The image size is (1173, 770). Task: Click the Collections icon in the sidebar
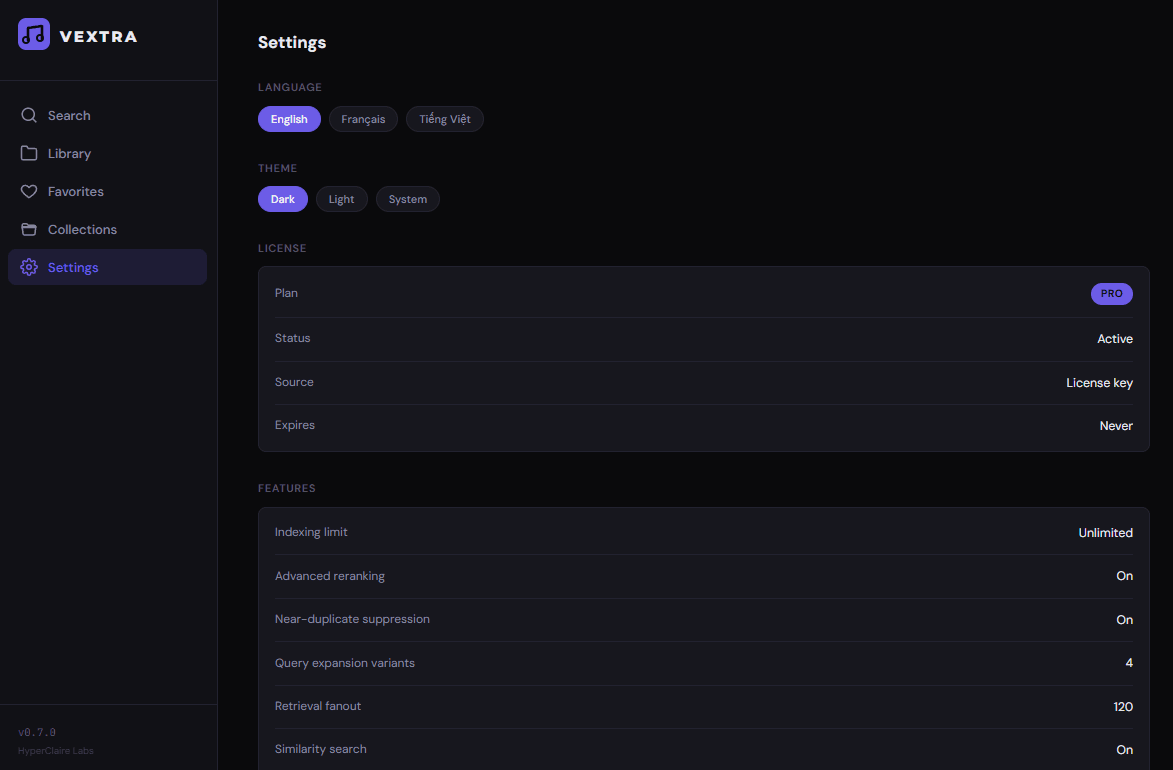click(x=29, y=229)
